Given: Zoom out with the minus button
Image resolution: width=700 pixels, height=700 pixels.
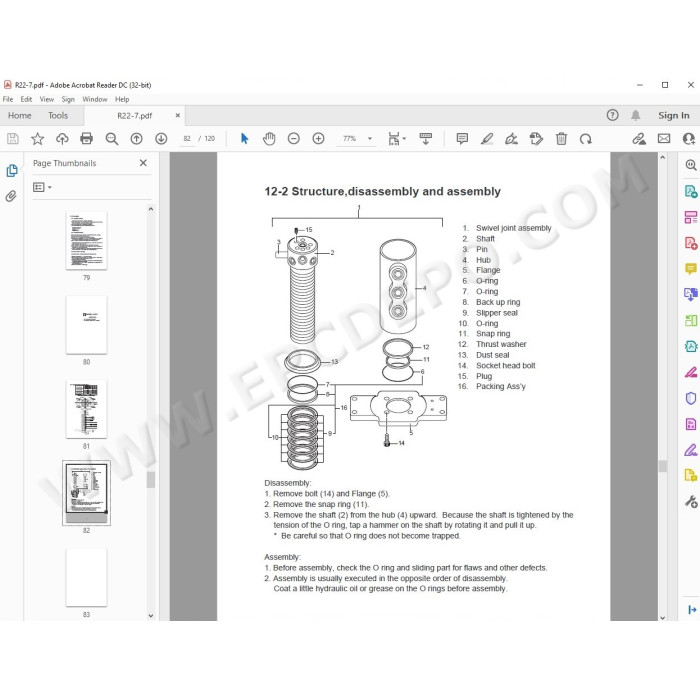Looking at the screenshot, I should (x=293, y=139).
